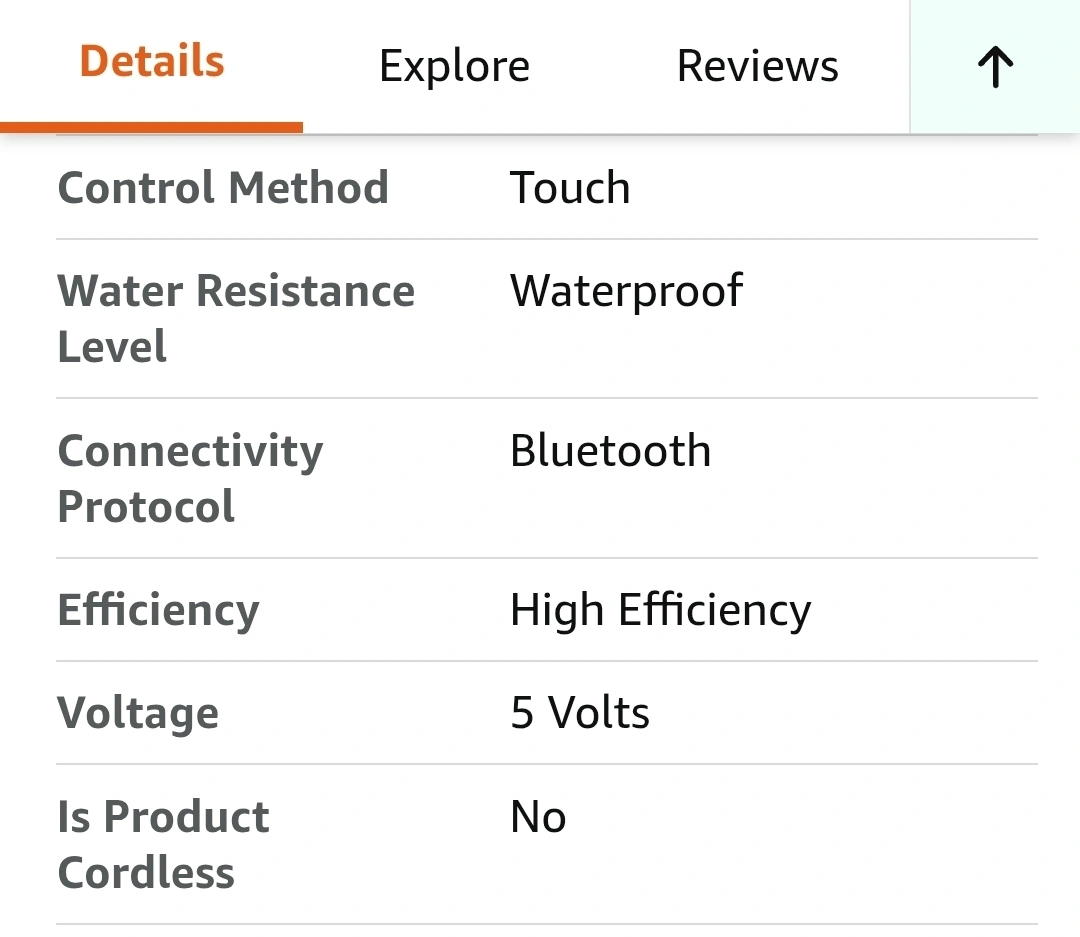Screen dimensions: 1080x937
Task: Click the Control Method label
Action: pyautogui.click(x=223, y=188)
